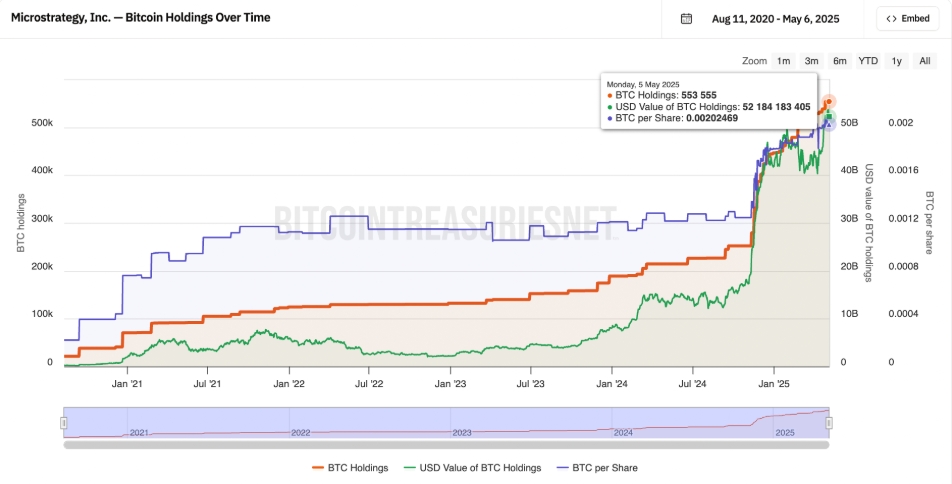Image resolution: width=952 pixels, height=484 pixels.
Task: Click the 2023 label in the navigator
Action: (461, 433)
